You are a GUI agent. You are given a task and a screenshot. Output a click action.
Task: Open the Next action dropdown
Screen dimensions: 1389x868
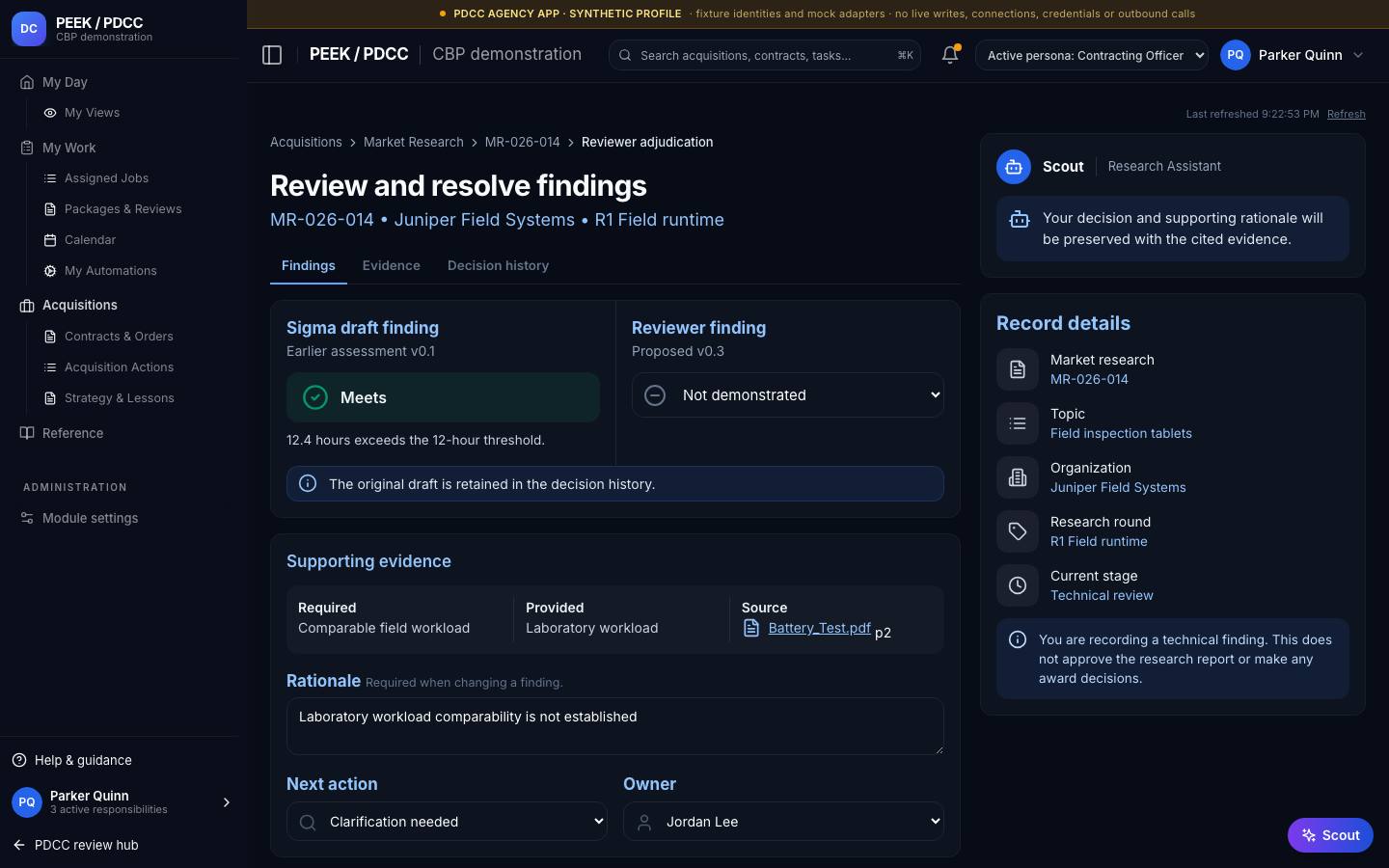click(x=447, y=822)
